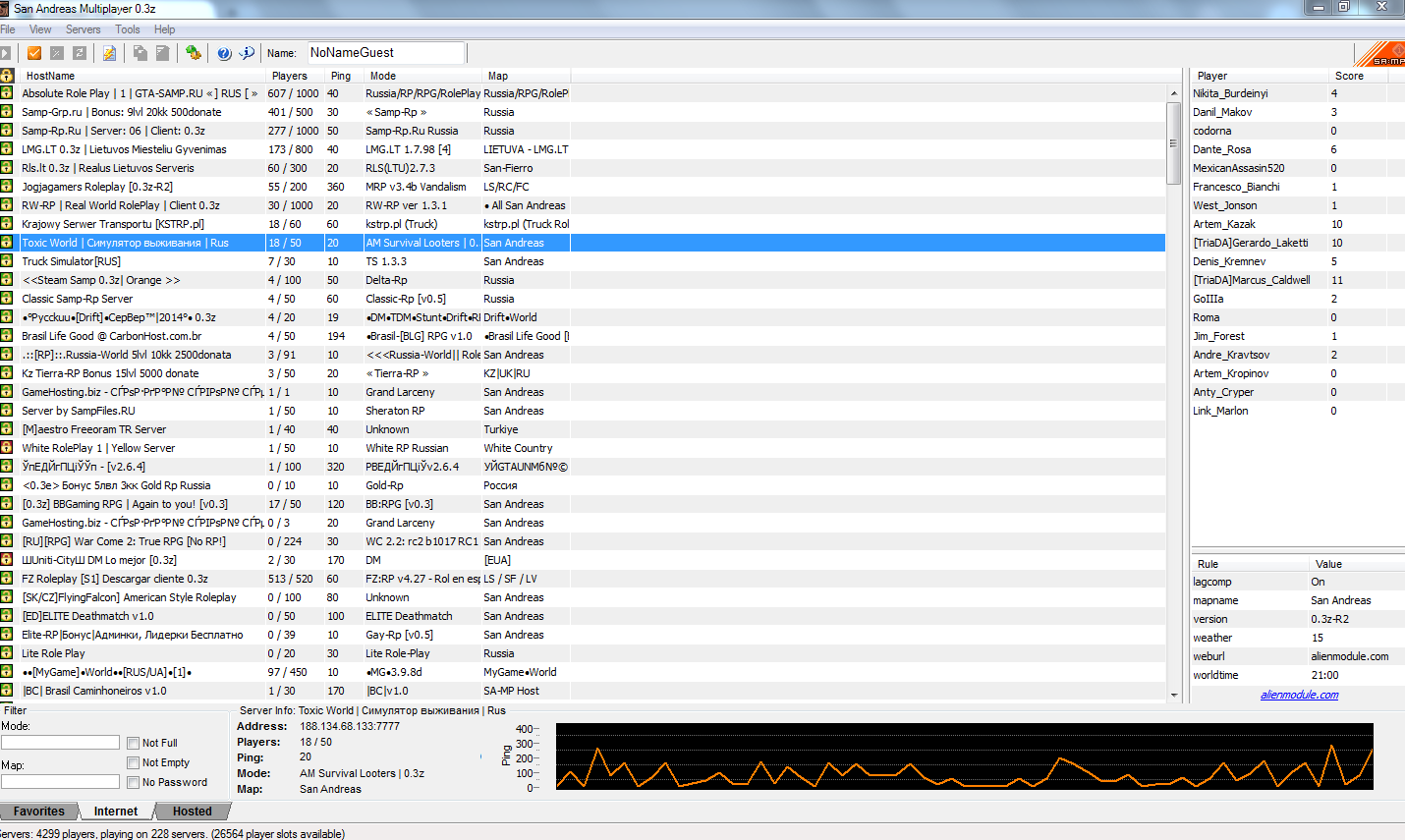Select the [M]aestro Freeroam TR Server row

[583, 429]
